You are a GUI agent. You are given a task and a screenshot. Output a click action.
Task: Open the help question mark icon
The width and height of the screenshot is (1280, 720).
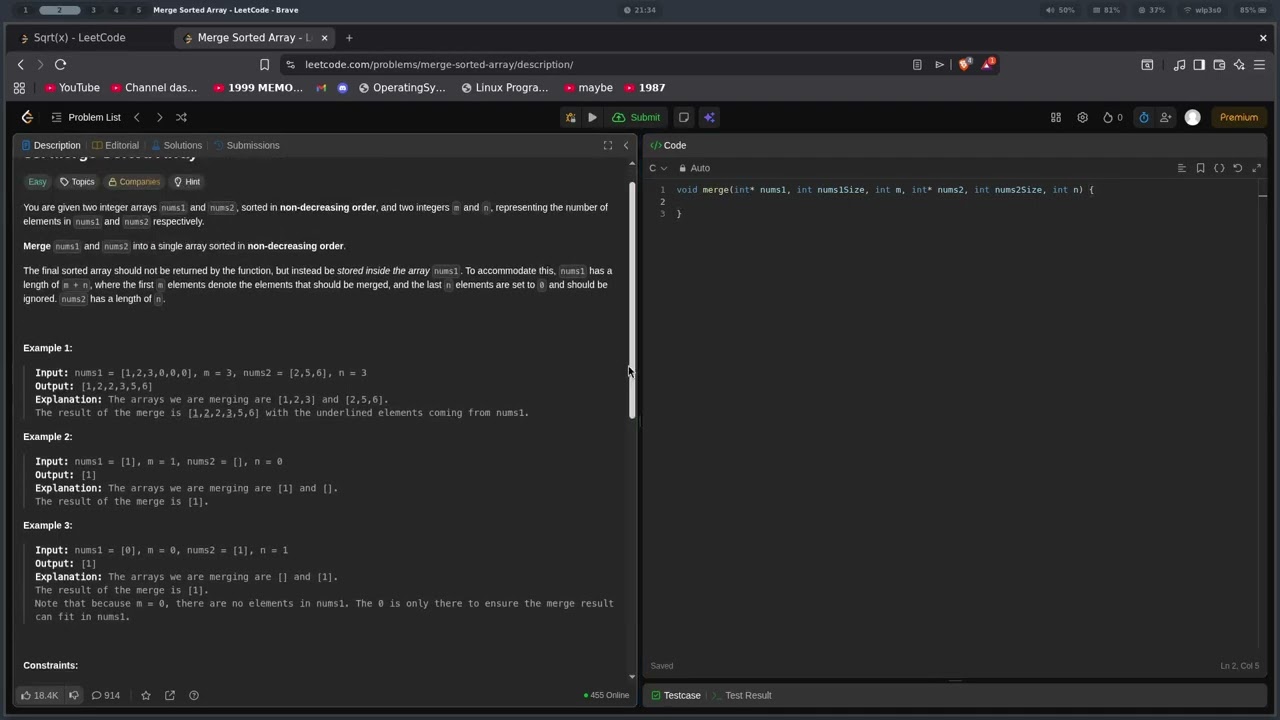click(x=194, y=695)
